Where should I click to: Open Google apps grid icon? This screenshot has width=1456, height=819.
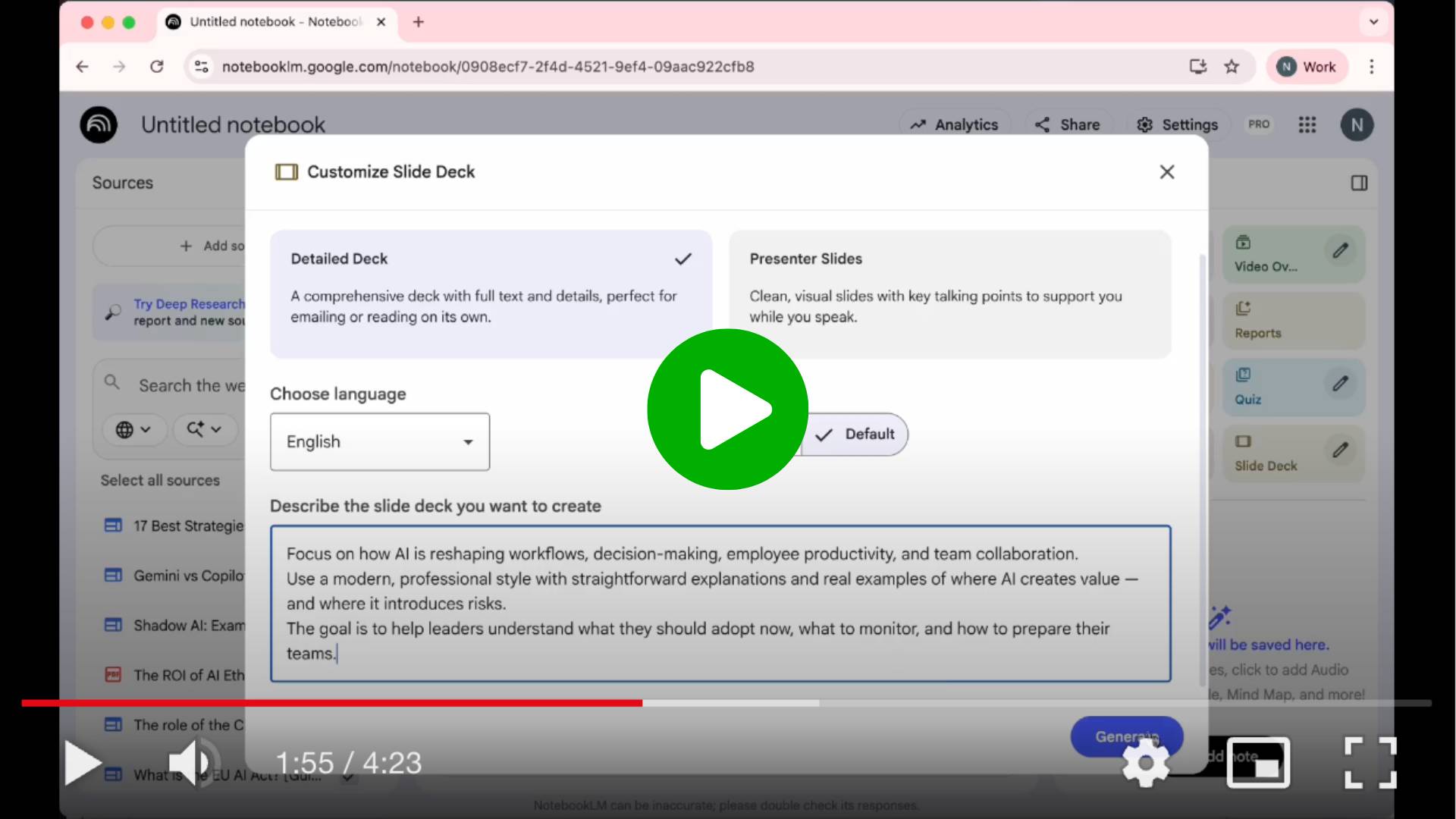(x=1307, y=125)
